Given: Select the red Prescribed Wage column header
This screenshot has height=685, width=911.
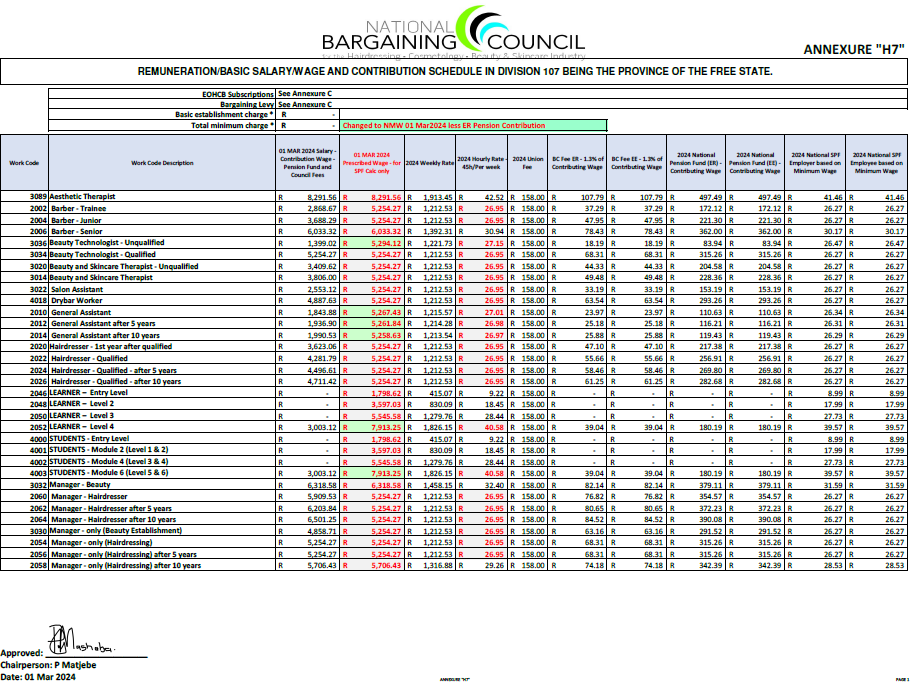Looking at the screenshot, I should tap(372, 163).
